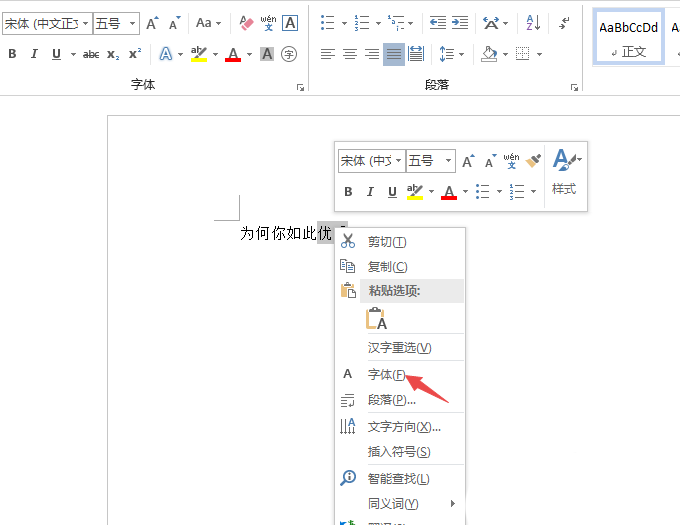Open the ribbon font name dropdown
The height and width of the screenshot is (525, 680).
pos(86,23)
